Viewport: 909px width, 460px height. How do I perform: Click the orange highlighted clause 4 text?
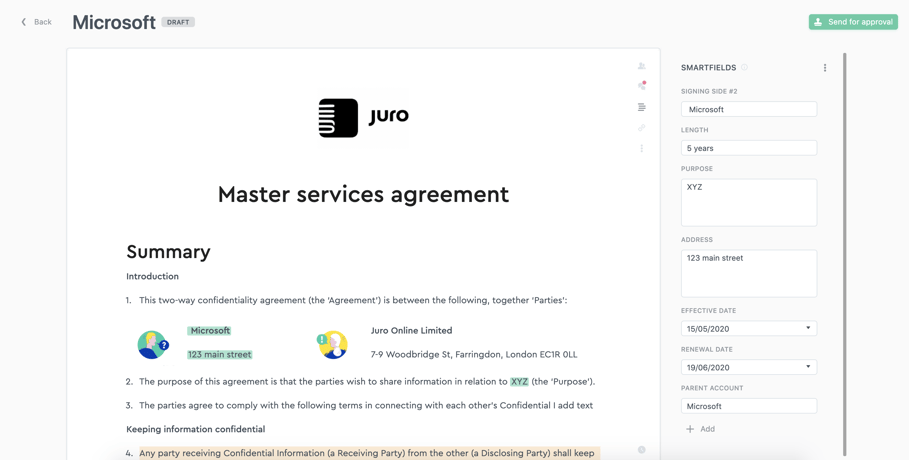370,453
